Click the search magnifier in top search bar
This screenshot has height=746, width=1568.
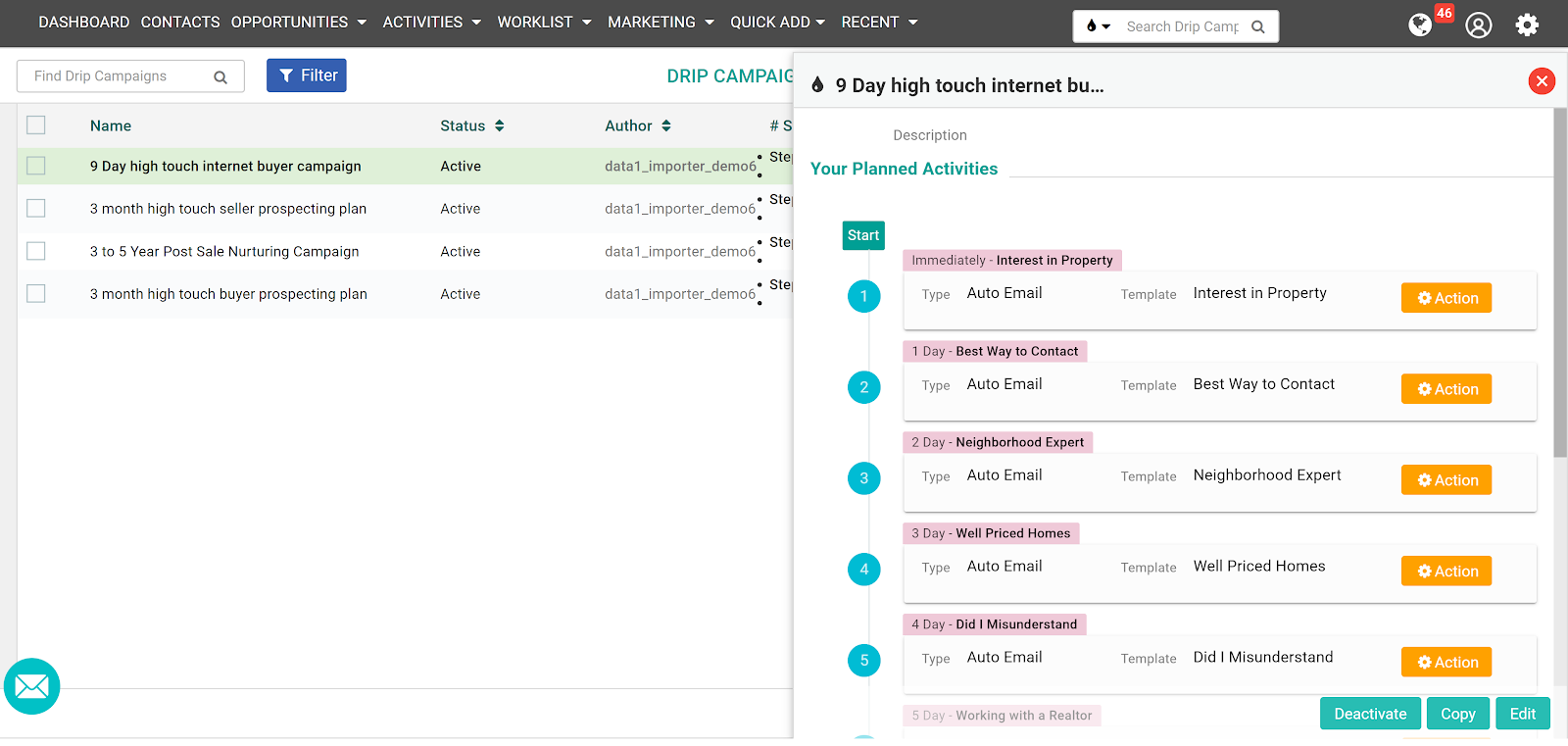1258,26
